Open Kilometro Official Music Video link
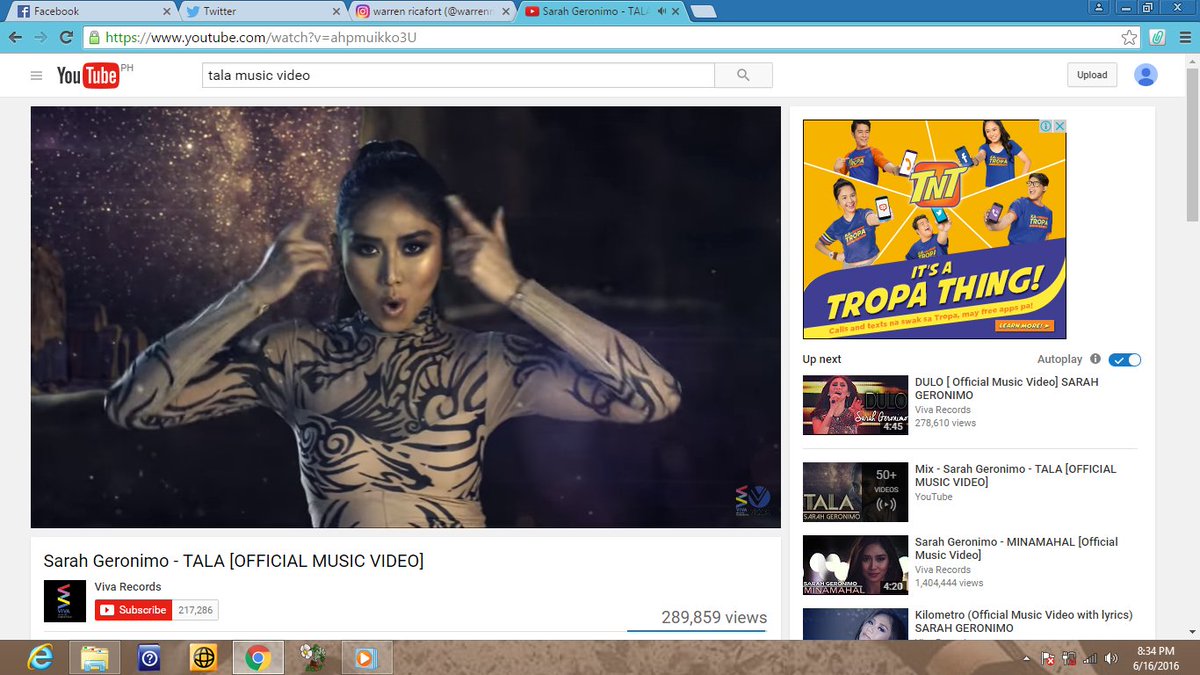Viewport: 1200px width, 675px height. tap(1023, 621)
